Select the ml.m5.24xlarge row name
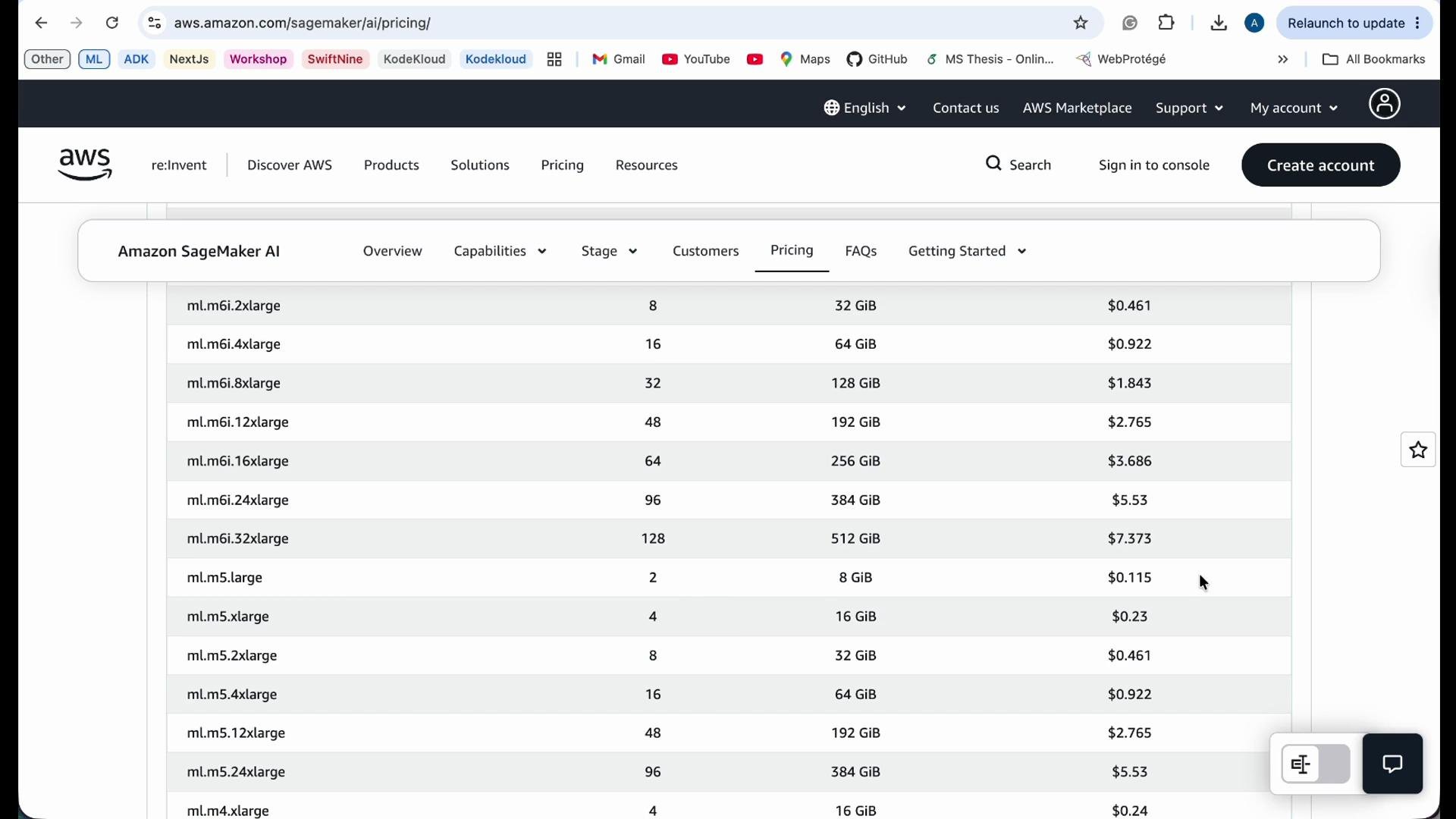 236,772
